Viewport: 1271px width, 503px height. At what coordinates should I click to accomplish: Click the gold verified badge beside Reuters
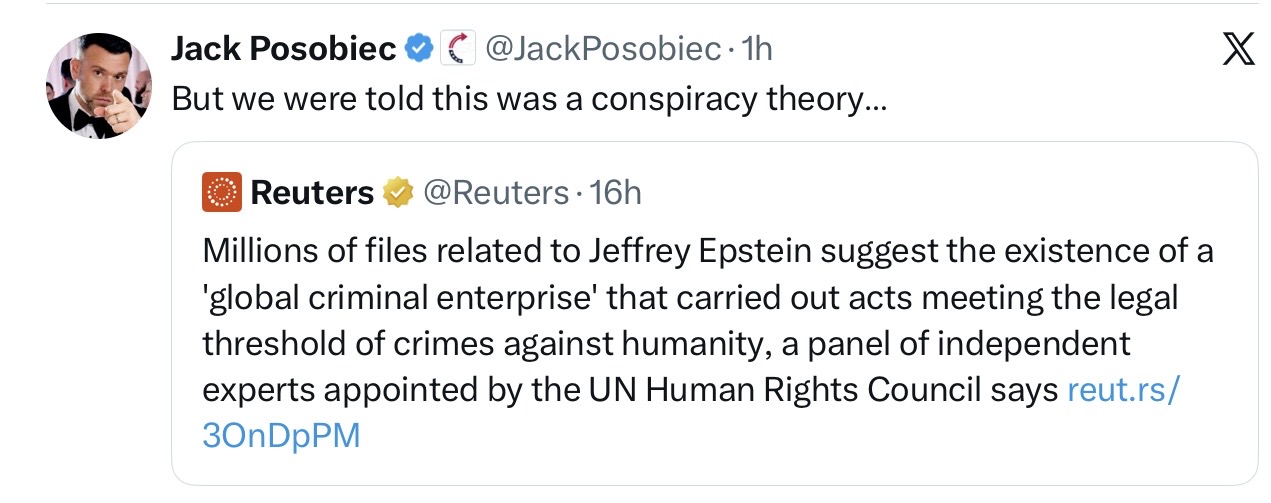pyautogui.click(x=399, y=192)
